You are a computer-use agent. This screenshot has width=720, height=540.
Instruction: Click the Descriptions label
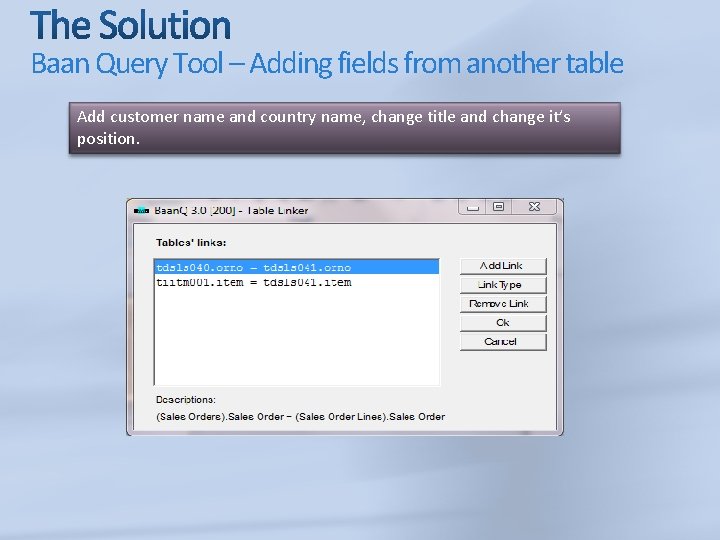186,399
